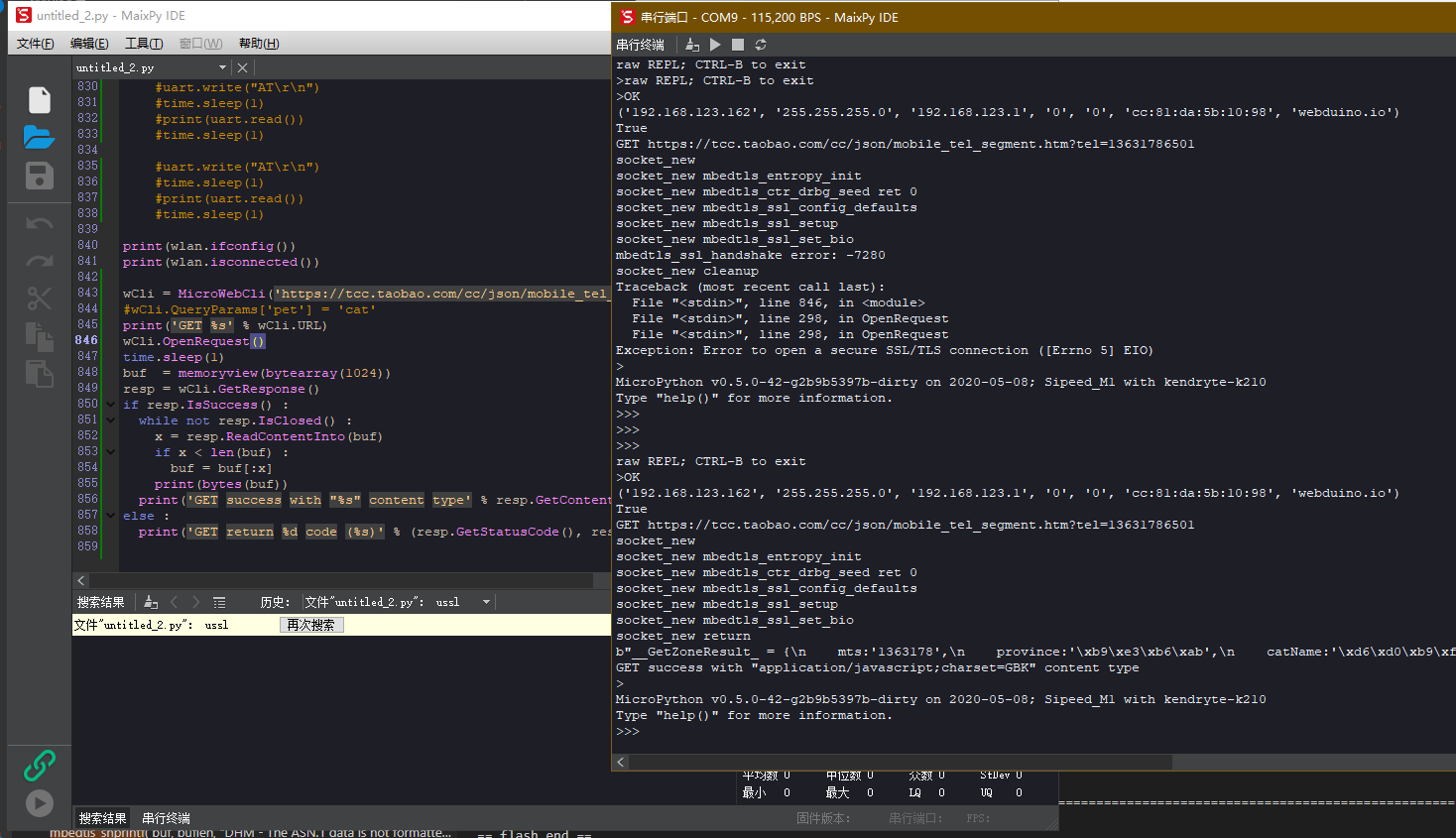Click the serial terminal horizontal scrollbar arrow
The height and width of the screenshot is (838, 1456).
[620, 762]
